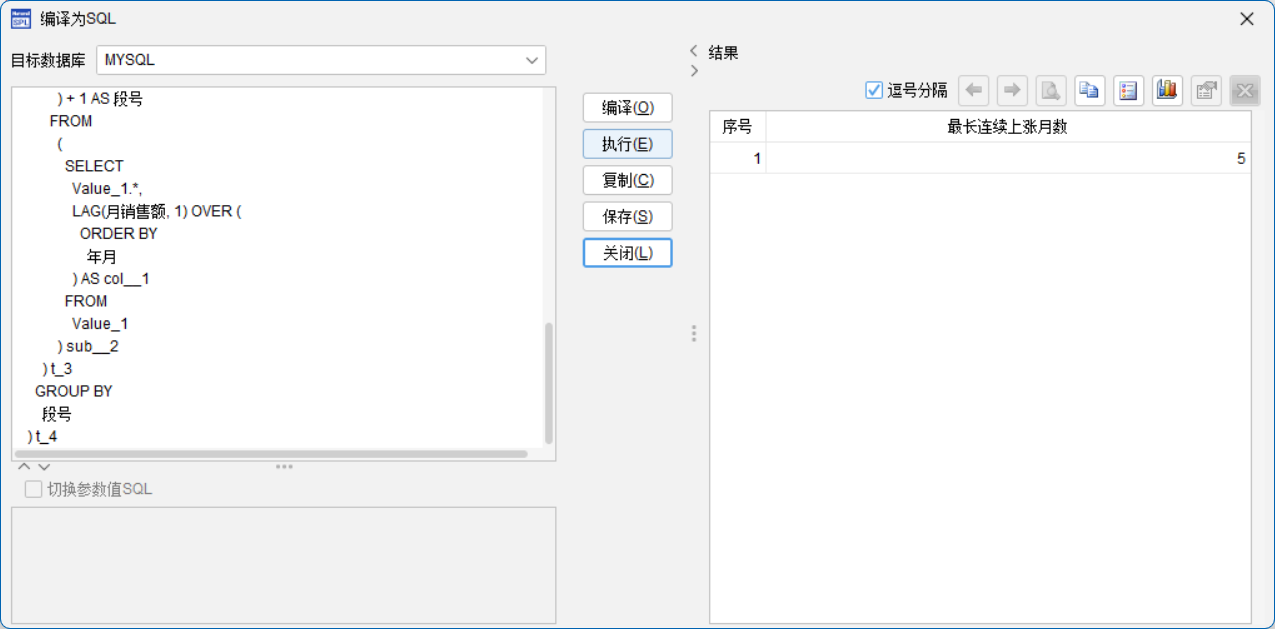1275x629 pixels.
Task: Click the SPL app icon in title bar
Action: tap(20, 19)
